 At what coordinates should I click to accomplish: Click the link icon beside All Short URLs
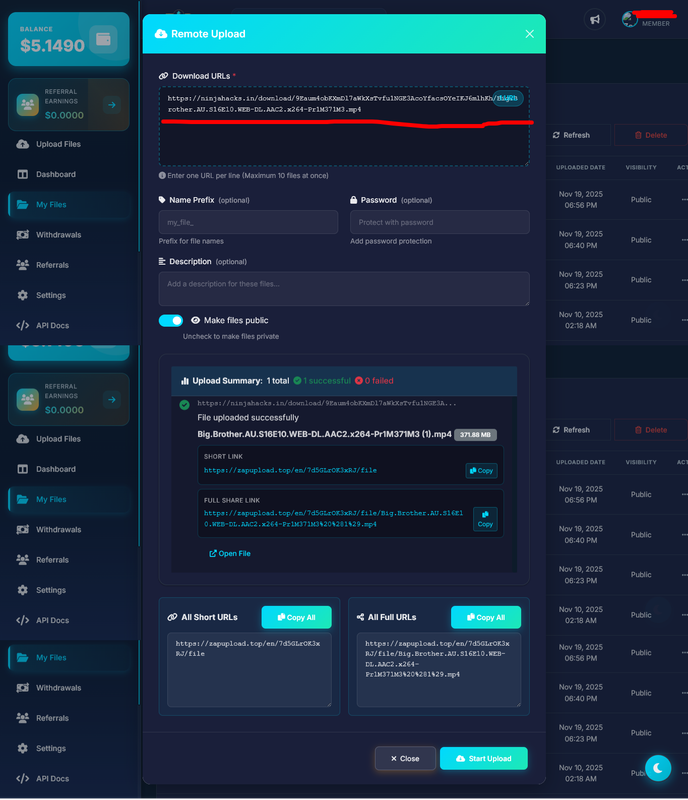tap(173, 617)
